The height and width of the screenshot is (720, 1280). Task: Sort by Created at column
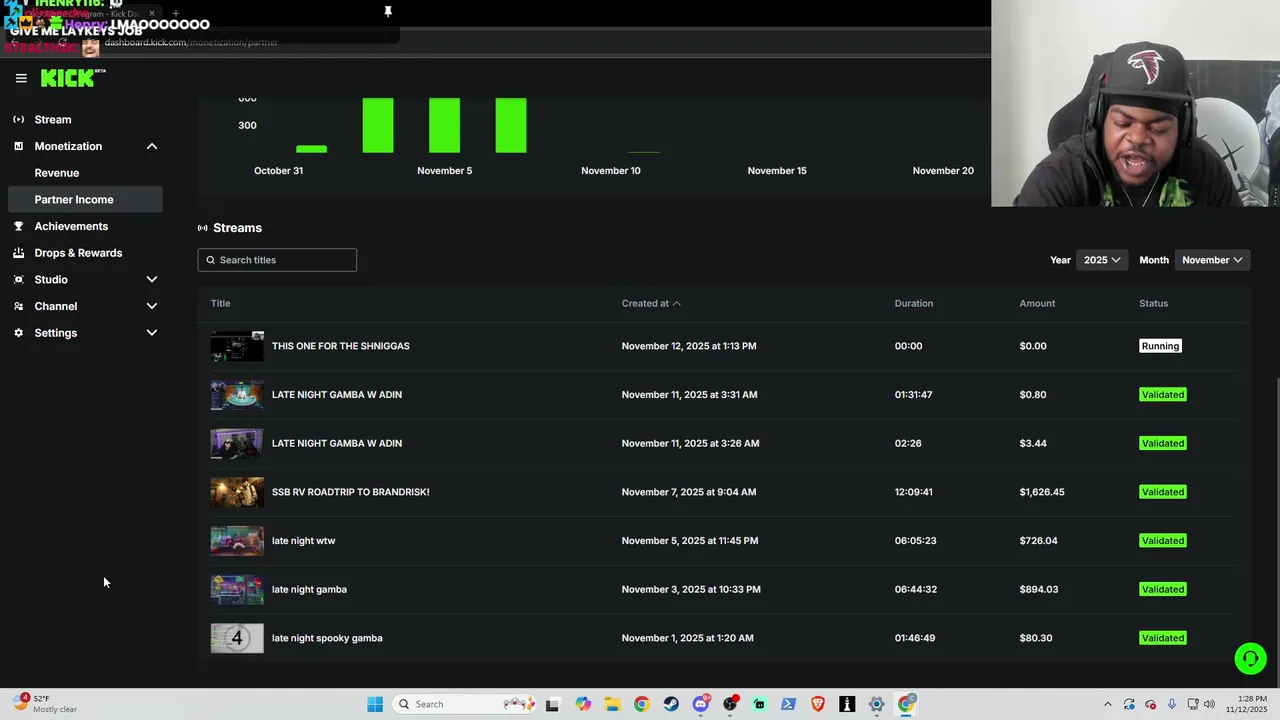tap(650, 303)
